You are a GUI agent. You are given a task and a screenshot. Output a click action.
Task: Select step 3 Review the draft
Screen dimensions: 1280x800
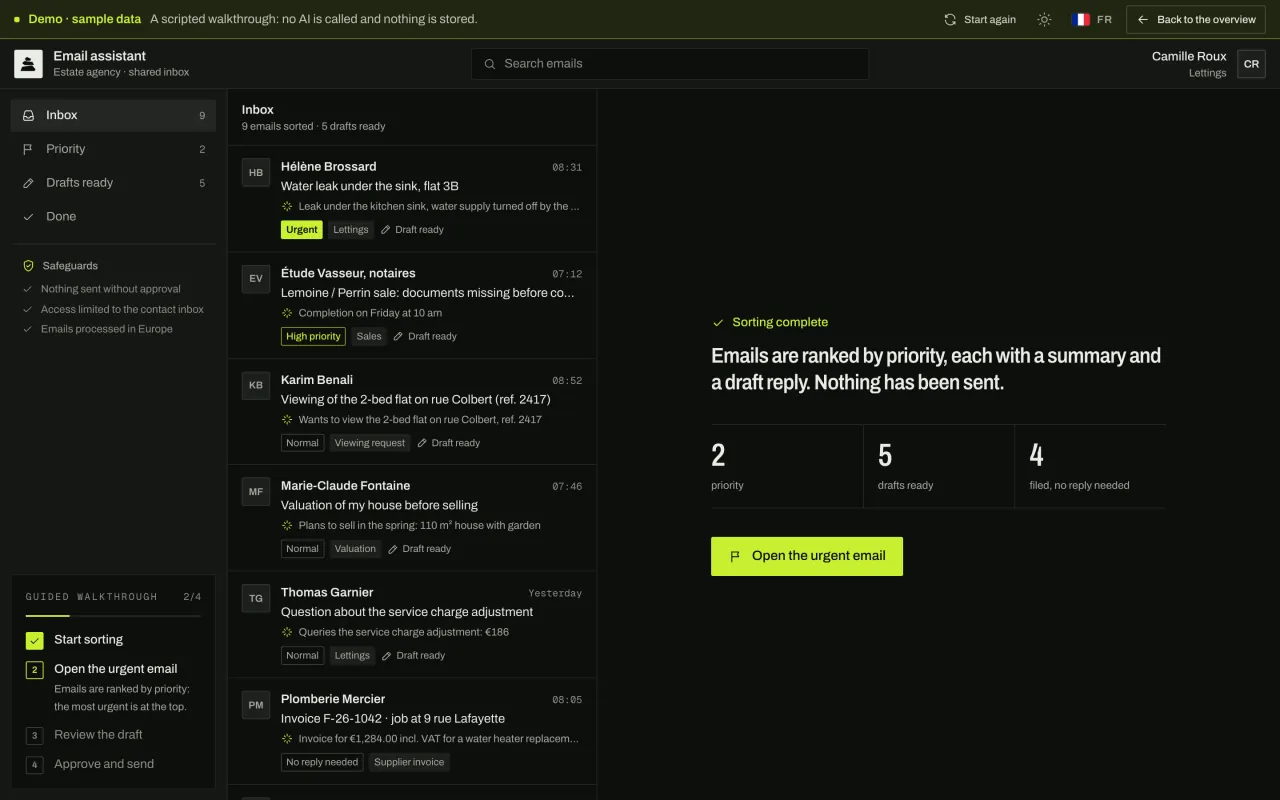click(x=98, y=735)
